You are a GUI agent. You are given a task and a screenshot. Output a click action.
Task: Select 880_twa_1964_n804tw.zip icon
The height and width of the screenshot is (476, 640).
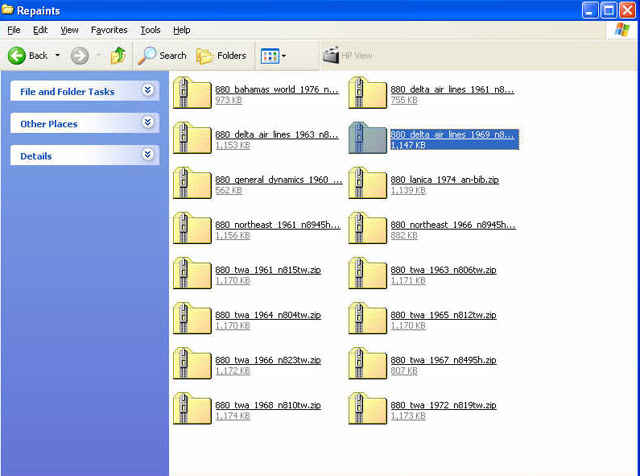tap(192, 318)
